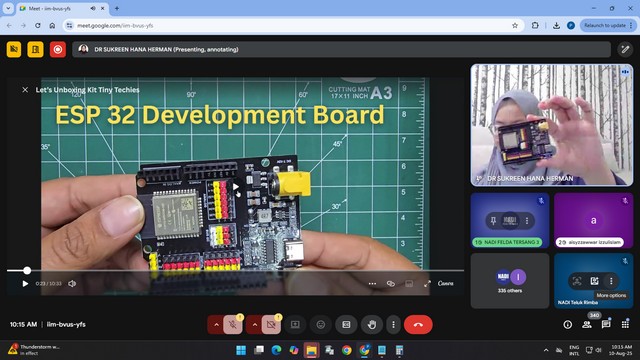
Task: Toggle the turned-off camera button
Action: click(271, 324)
